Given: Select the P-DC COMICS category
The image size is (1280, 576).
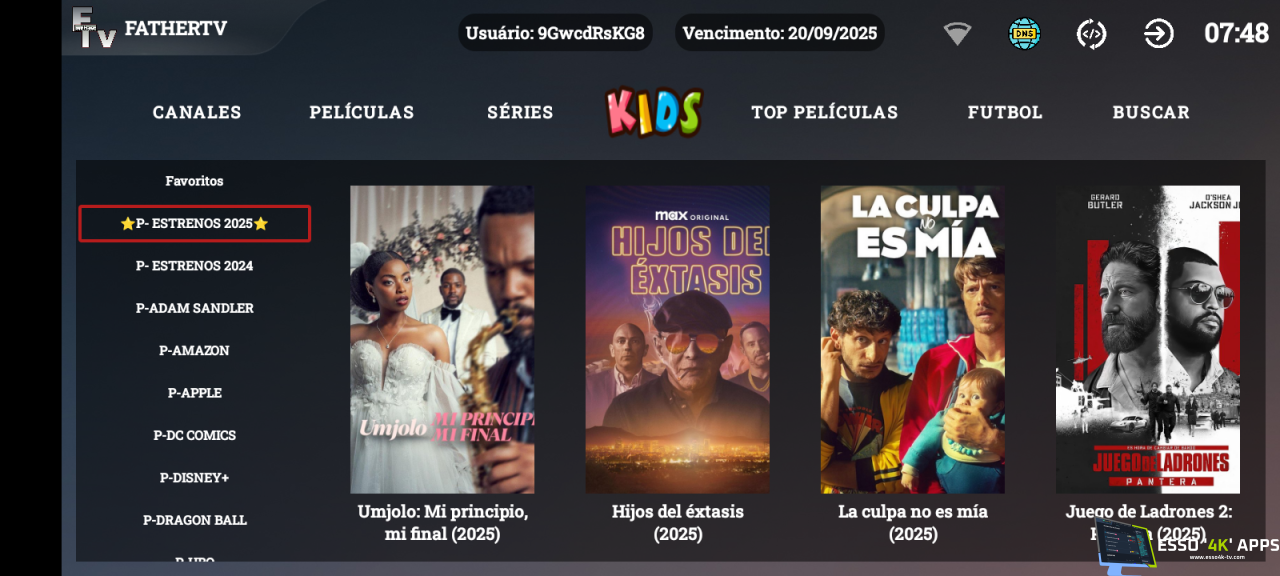Looking at the screenshot, I should click(195, 435).
